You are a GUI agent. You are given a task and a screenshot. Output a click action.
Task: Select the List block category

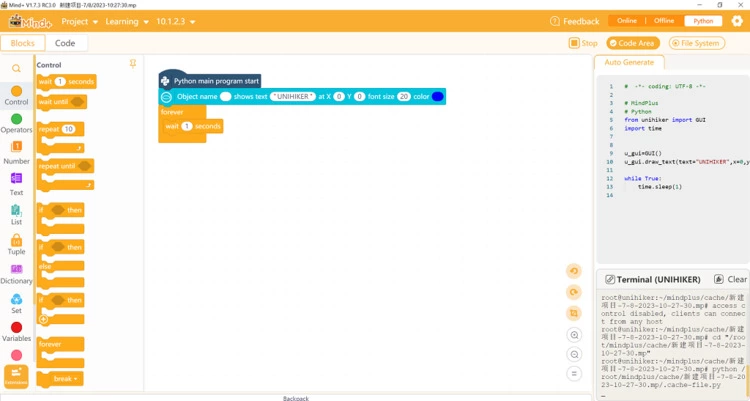(16, 215)
